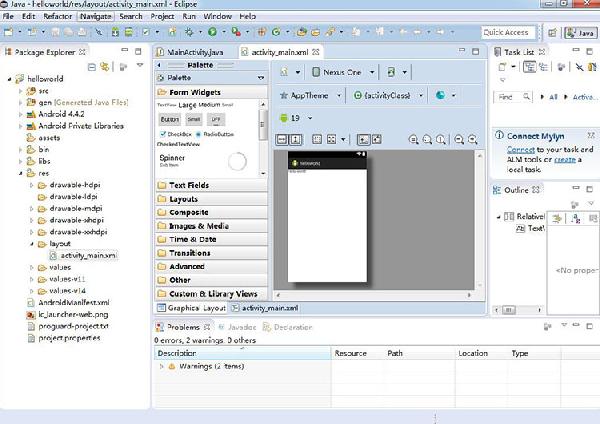The image size is (600, 424).
Task: Collapse the res folder tree node
Action: (21, 173)
